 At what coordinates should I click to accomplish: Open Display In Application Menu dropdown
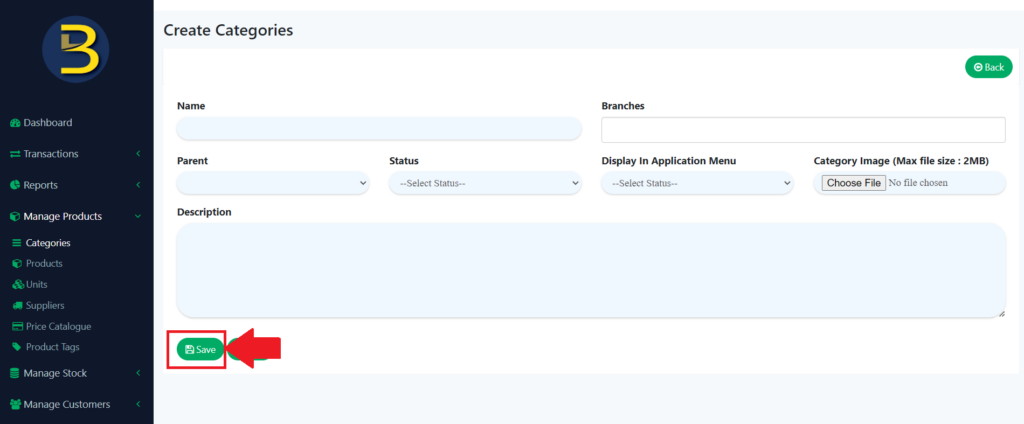tap(697, 184)
